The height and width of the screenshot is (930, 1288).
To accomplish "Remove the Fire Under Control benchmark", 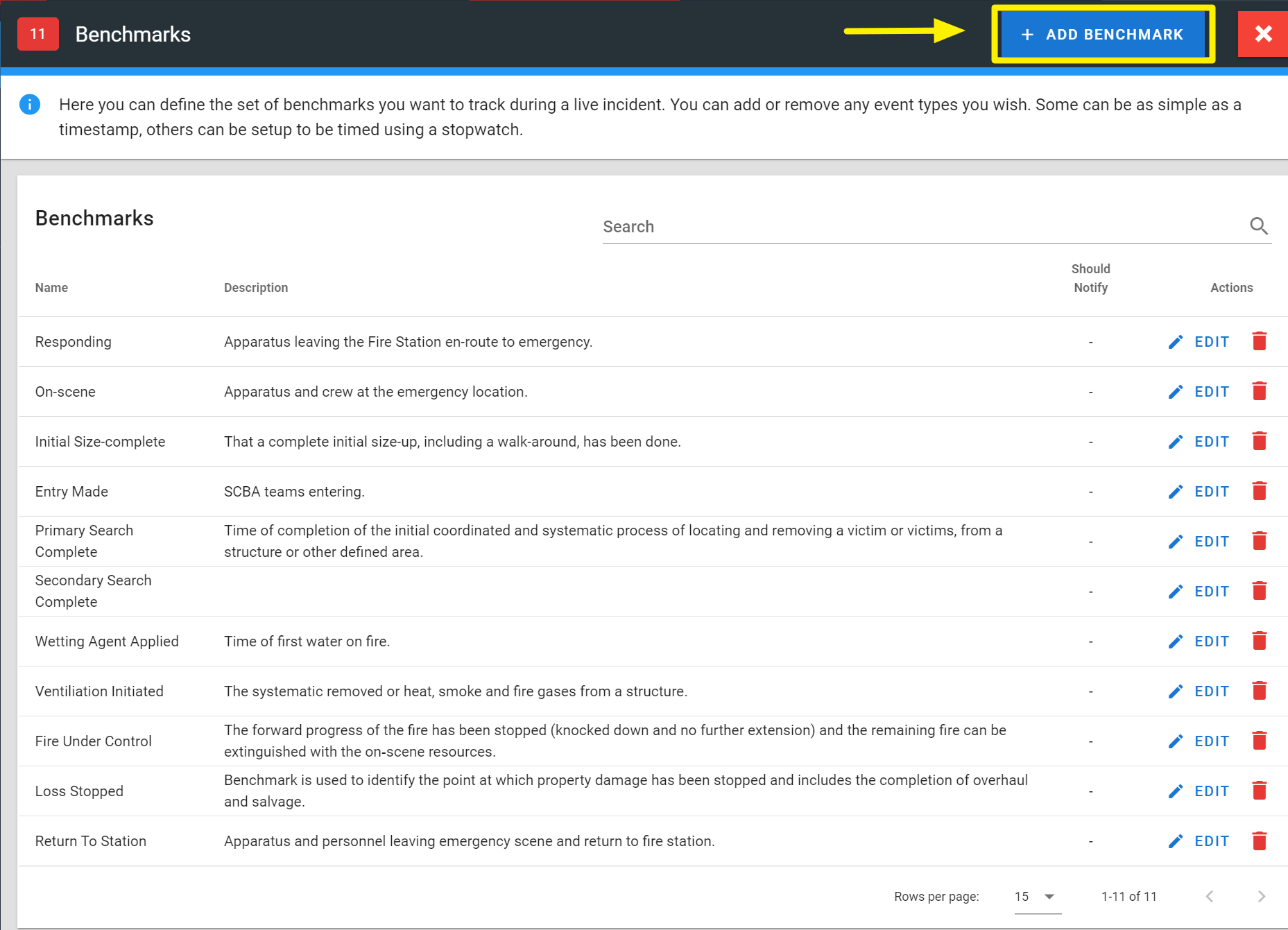I will tap(1259, 741).
